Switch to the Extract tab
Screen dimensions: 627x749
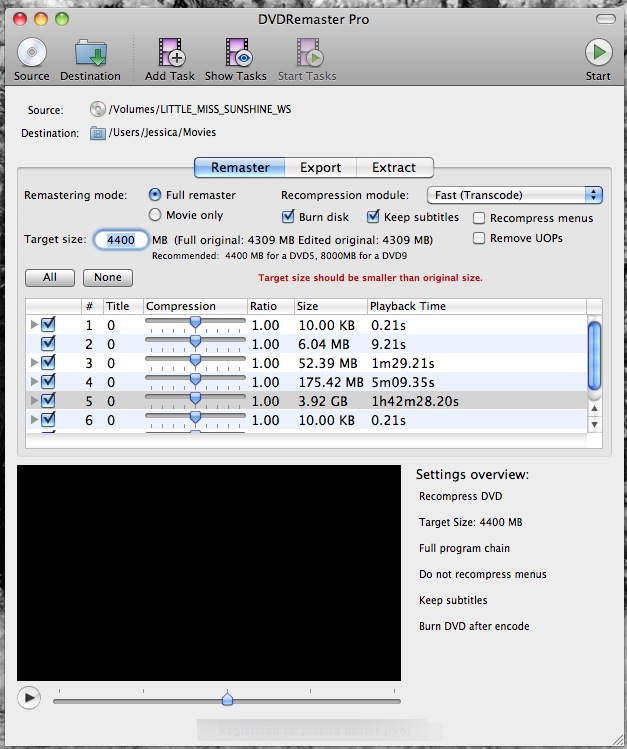(x=394, y=168)
